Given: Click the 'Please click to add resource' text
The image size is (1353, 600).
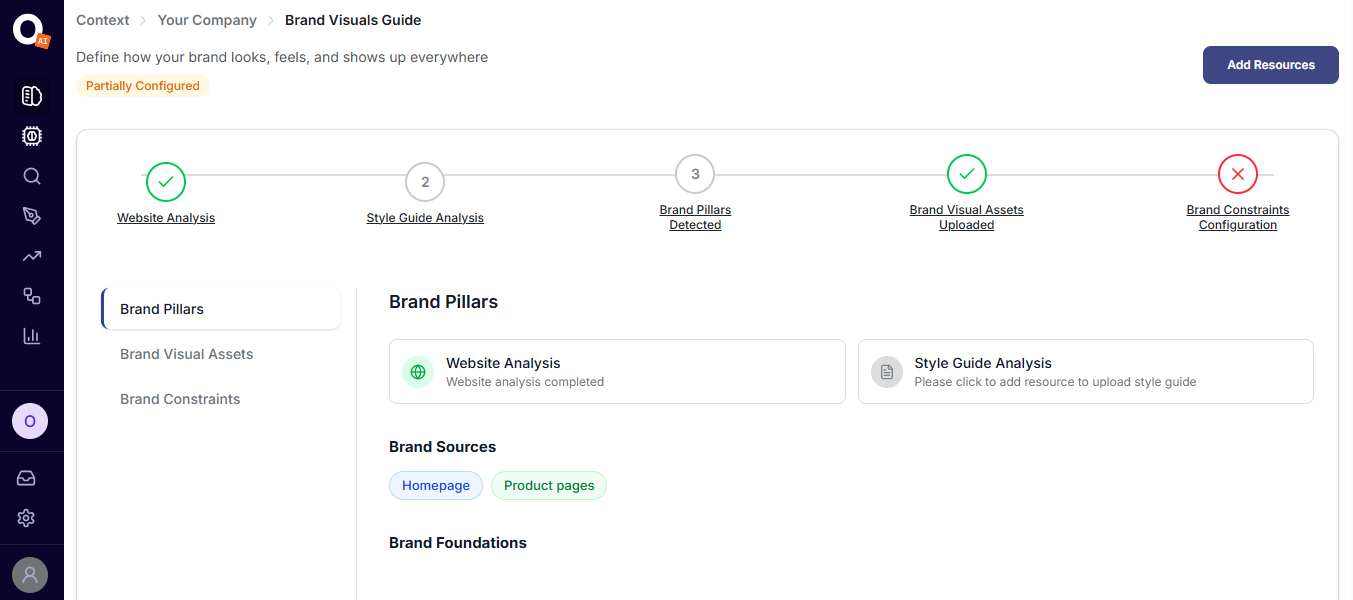Looking at the screenshot, I should tap(1055, 382).
